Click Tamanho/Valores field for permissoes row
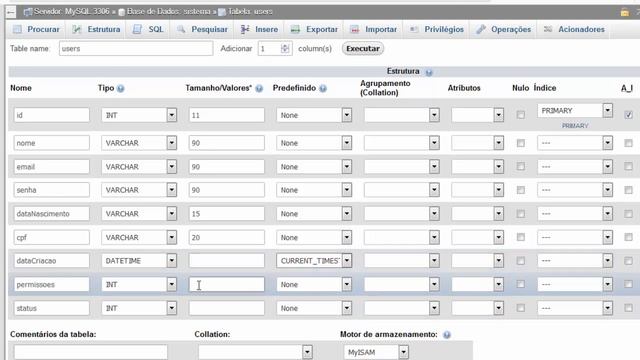 (x=227, y=284)
